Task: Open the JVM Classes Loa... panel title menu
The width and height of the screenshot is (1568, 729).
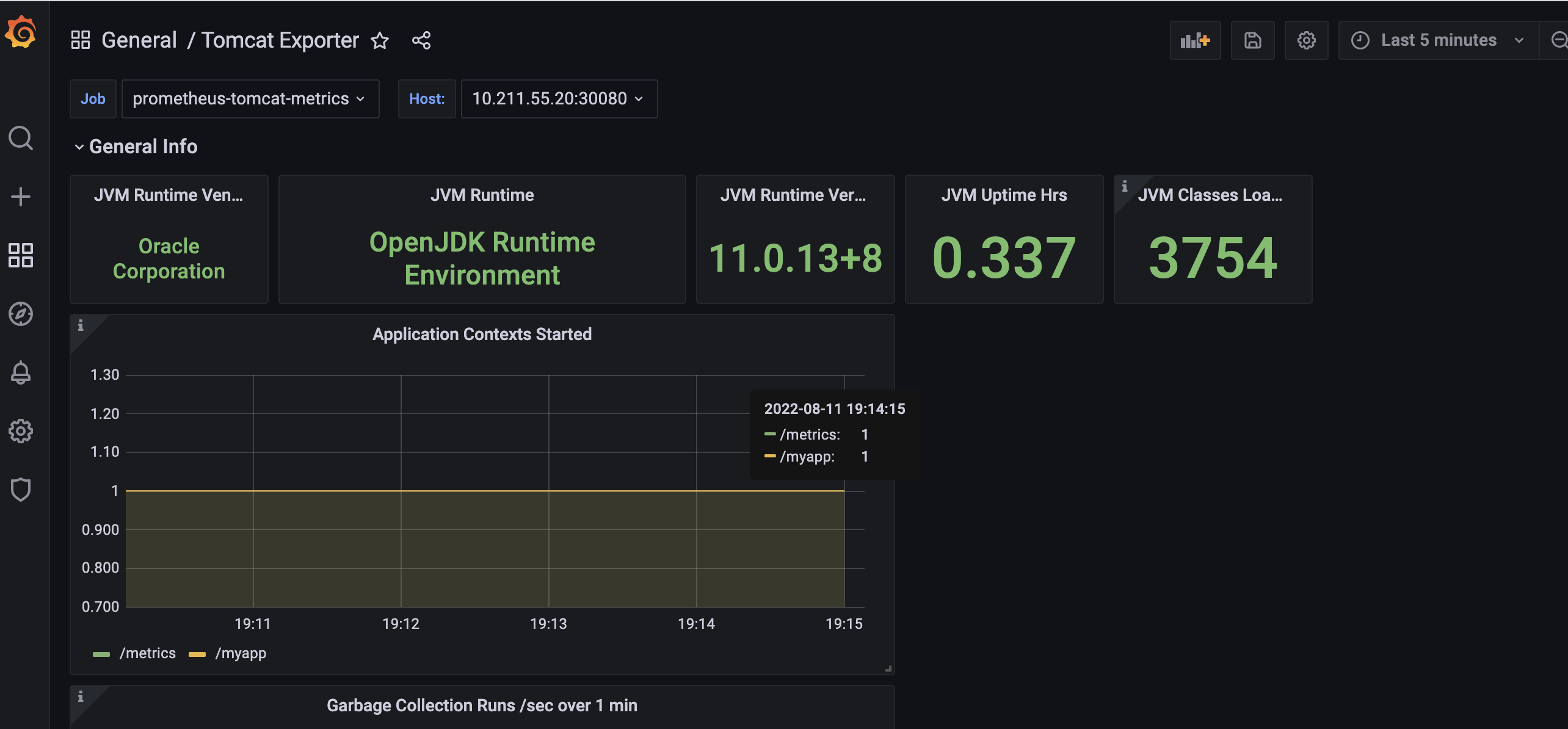Action: (1210, 195)
